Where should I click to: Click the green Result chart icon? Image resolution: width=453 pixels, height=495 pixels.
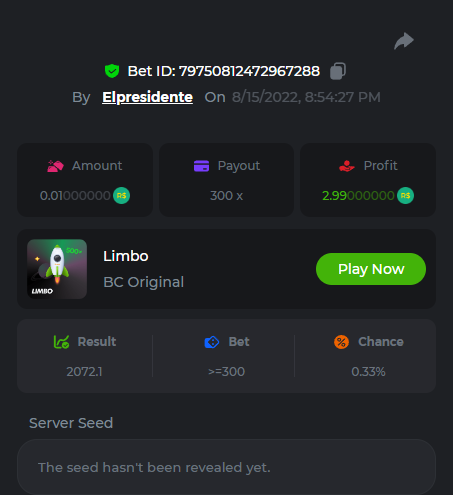[61, 342]
